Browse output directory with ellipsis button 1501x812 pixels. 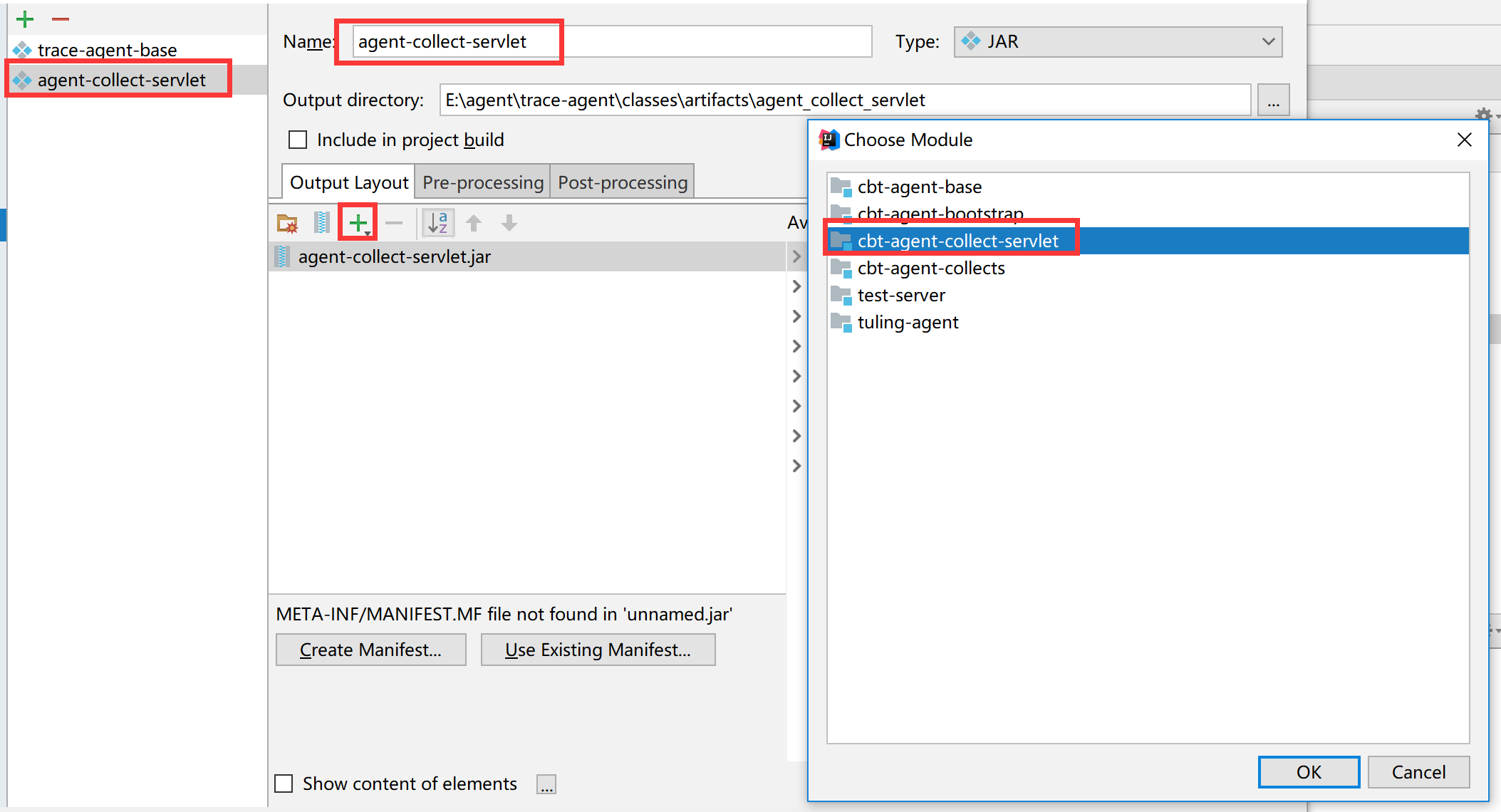(x=1273, y=100)
